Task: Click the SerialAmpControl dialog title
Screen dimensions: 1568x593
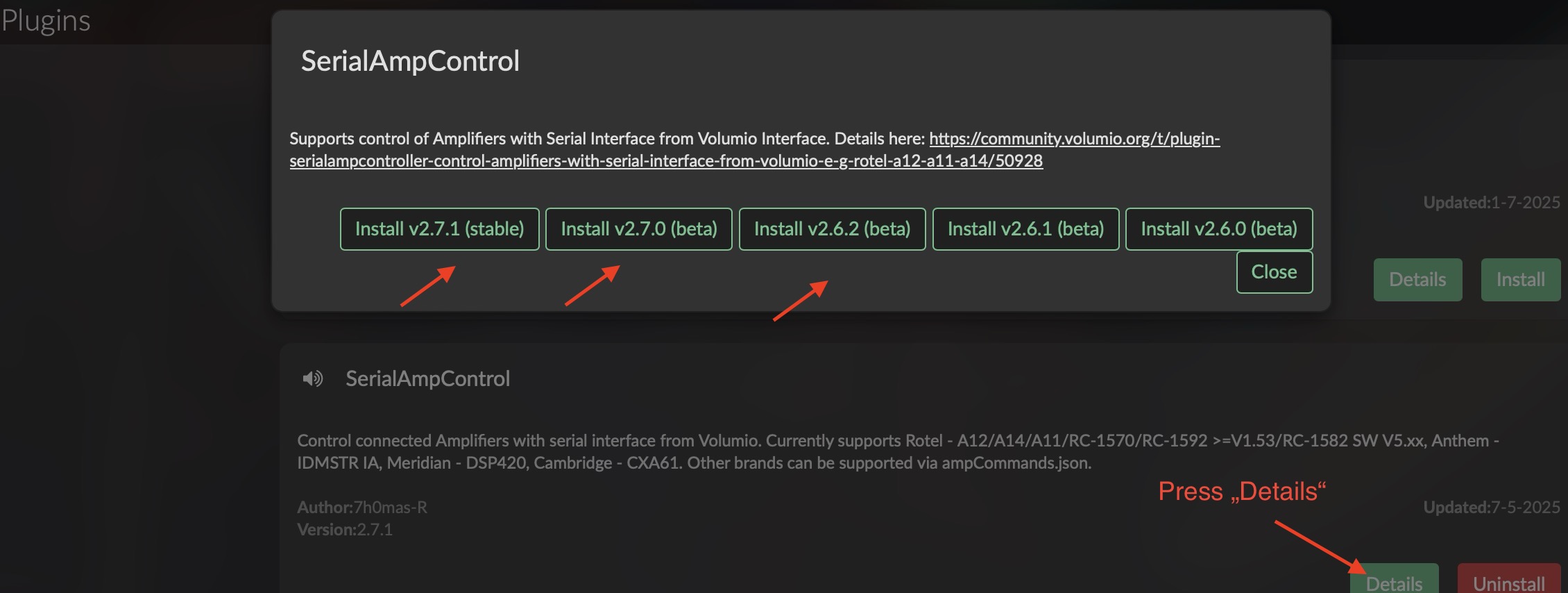Action: [x=410, y=61]
